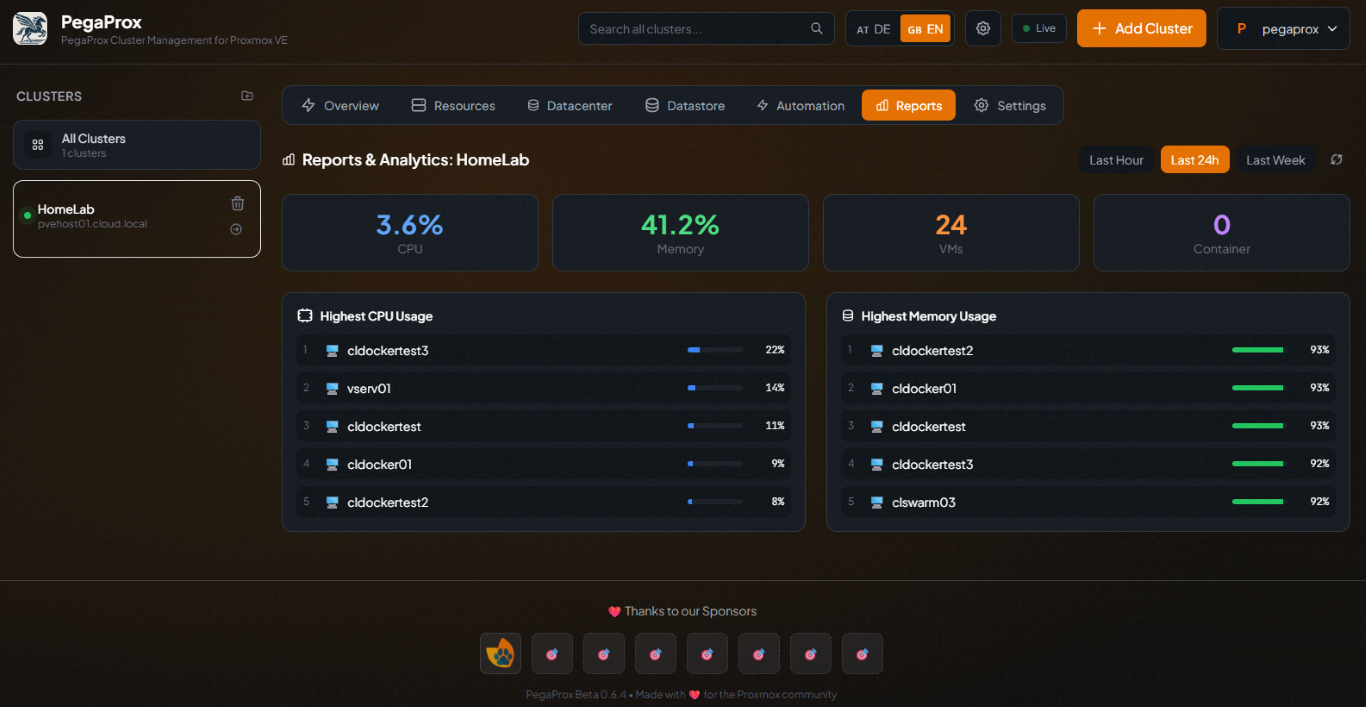Viewport: 1366px width, 707px height.
Task: Add a cluster group folder icon
Action: click(x=247, y=96)
